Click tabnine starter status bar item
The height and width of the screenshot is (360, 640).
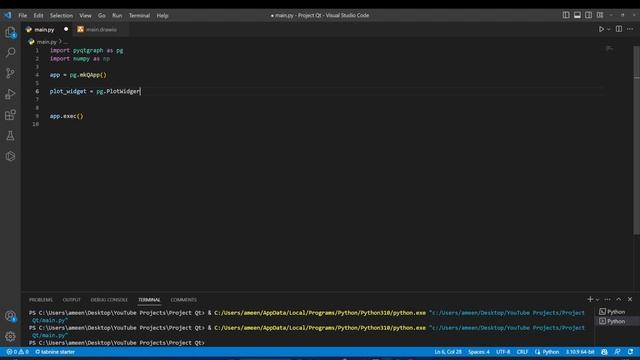[x=55, y=352]
